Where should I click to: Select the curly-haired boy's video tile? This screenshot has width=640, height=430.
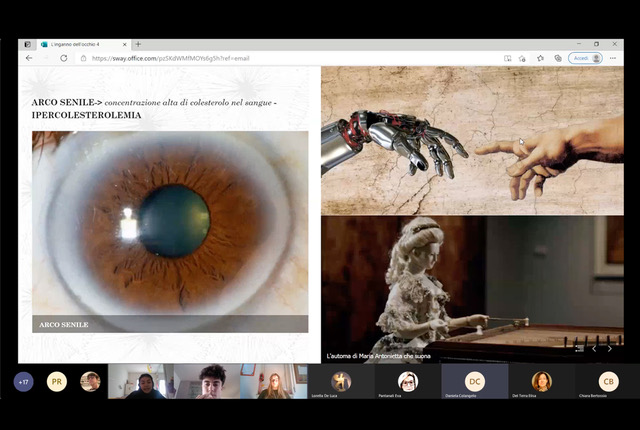click(207, 381)
